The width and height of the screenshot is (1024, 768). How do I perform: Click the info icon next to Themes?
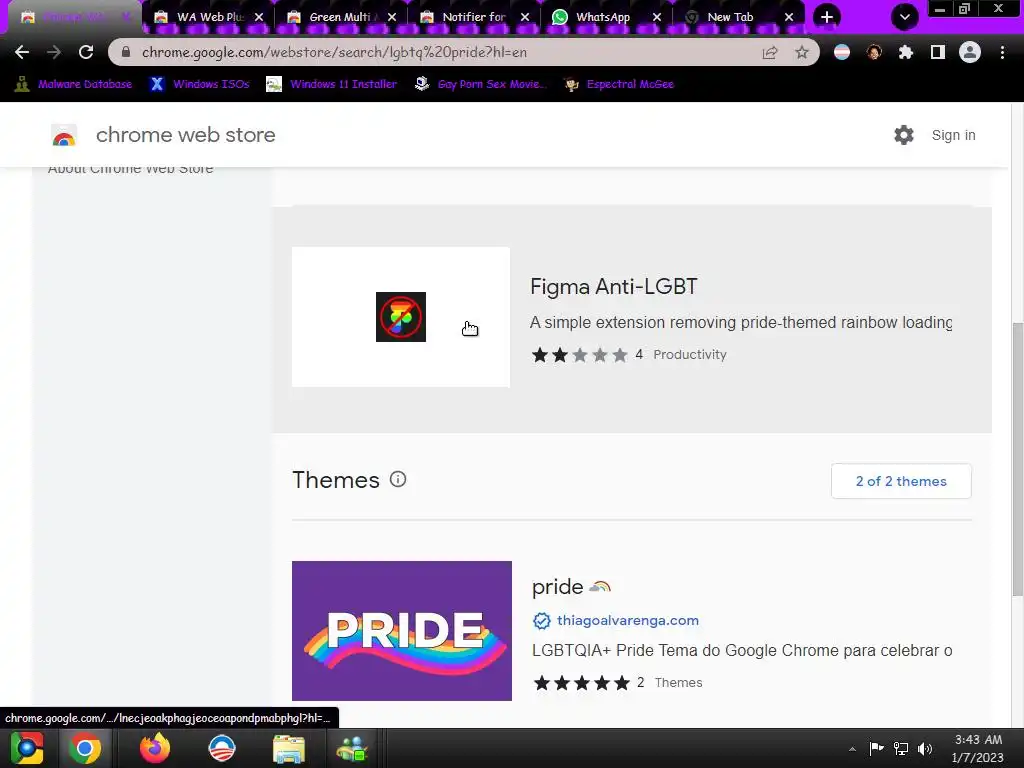coord(398,479)
